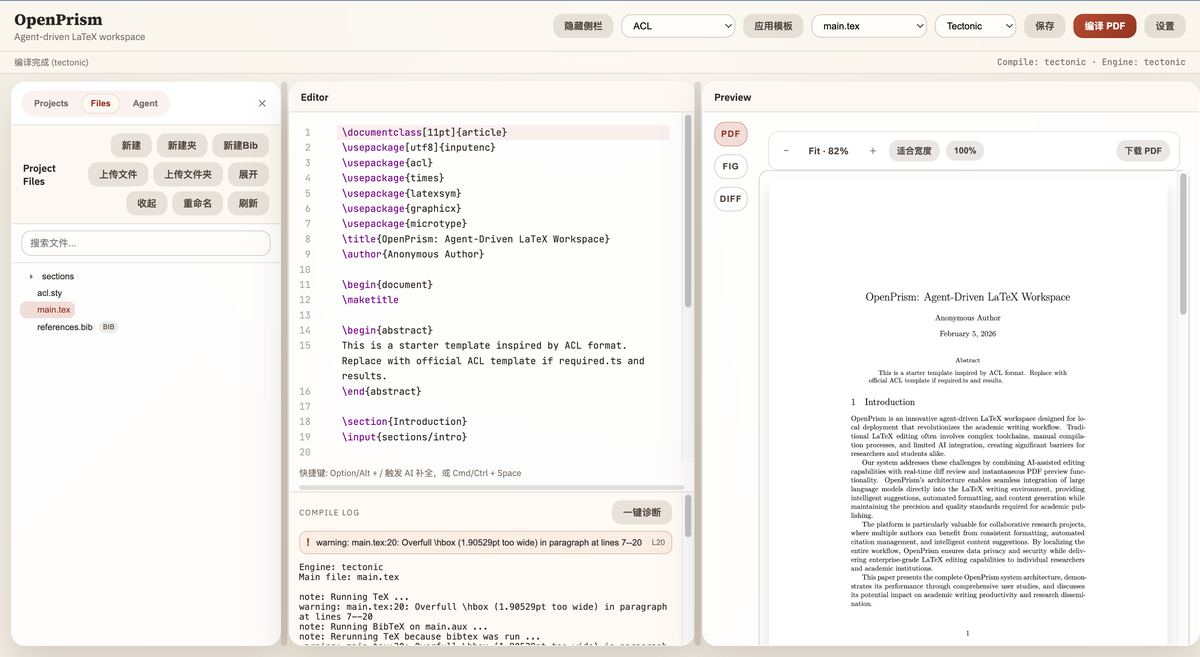The image size is (1200, 657).
Task: Click the 应用模板 button
Action: pos(773,26)
